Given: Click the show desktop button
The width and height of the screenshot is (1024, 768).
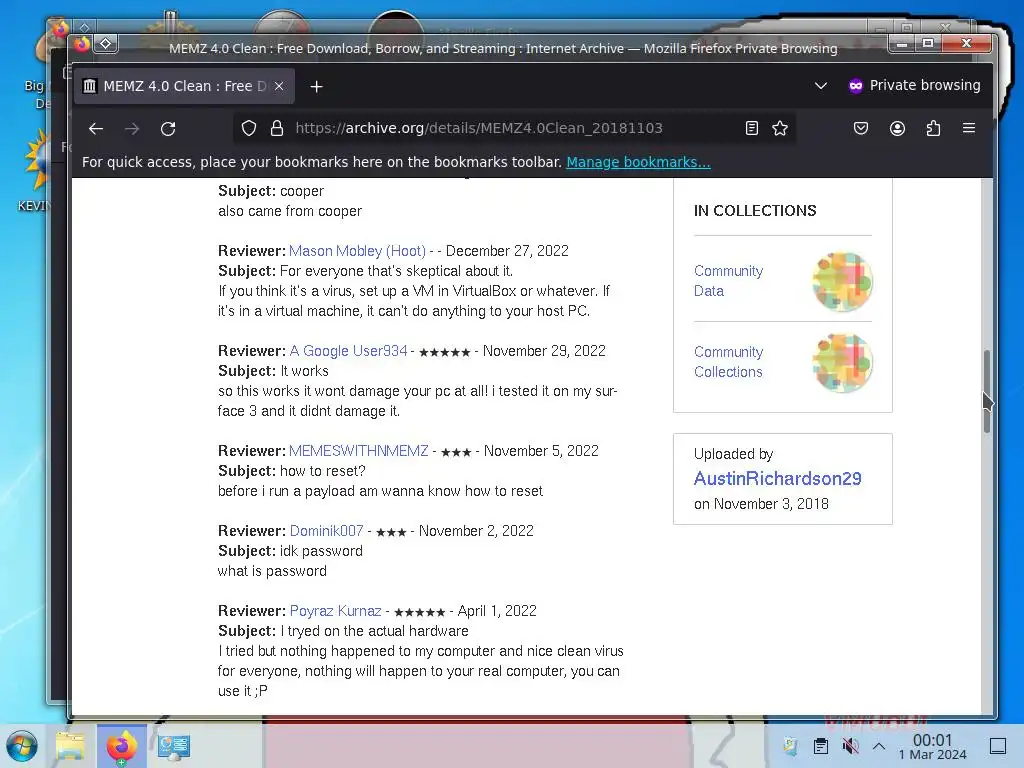Looking at the screenshot, I should pyautogui.click(x=998, y=746).
